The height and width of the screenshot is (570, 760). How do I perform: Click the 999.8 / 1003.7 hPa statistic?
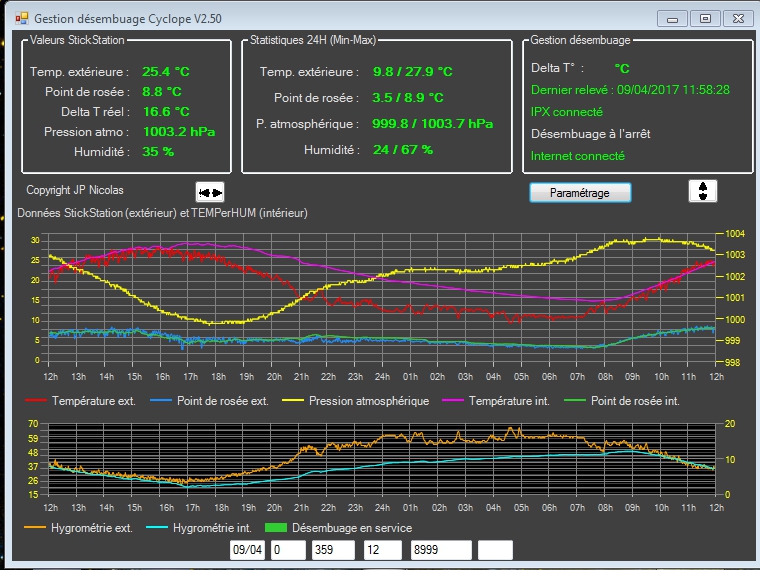click(x=432, y=124)
